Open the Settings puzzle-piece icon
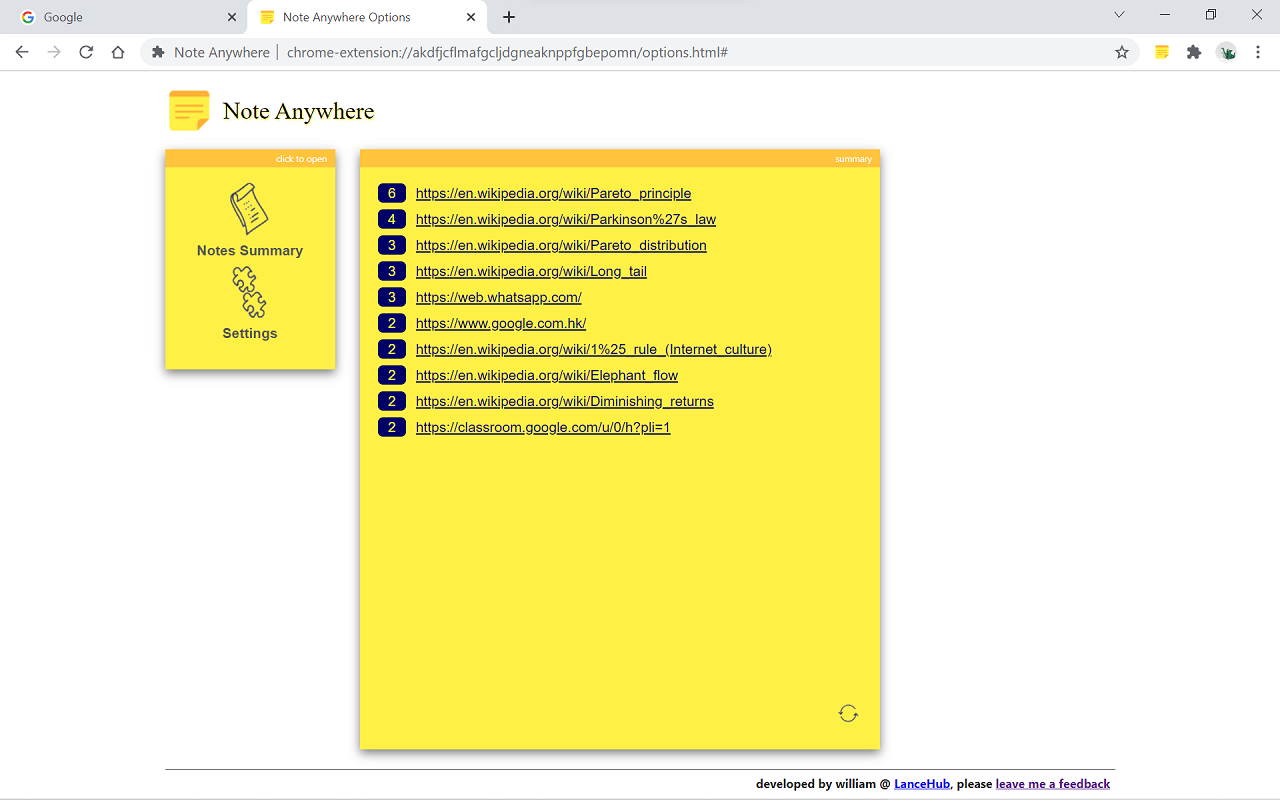The image size is (1280, 800). pos(249,292)
